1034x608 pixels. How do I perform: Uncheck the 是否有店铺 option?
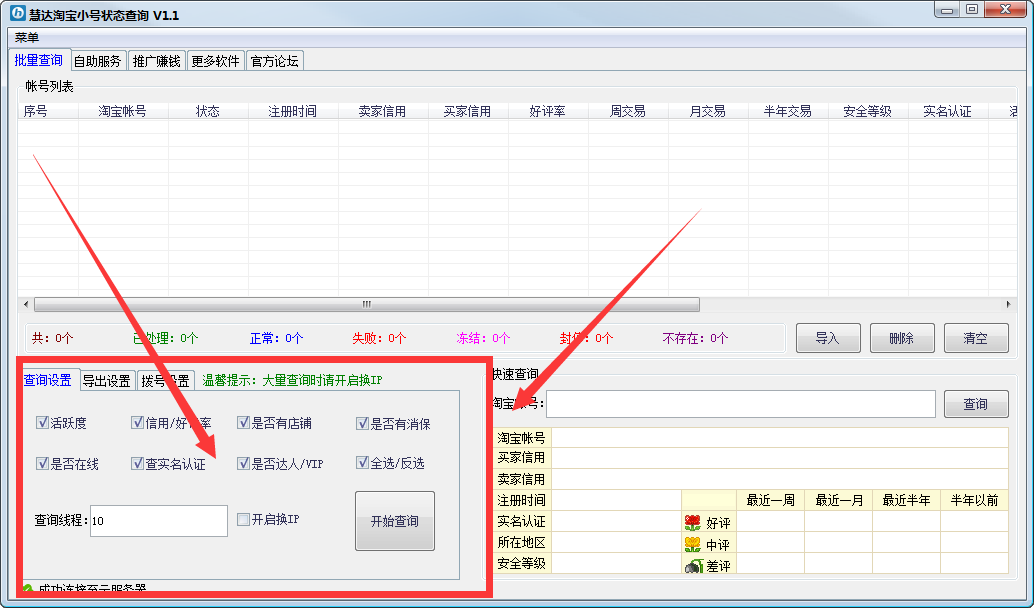click(243, 423)
